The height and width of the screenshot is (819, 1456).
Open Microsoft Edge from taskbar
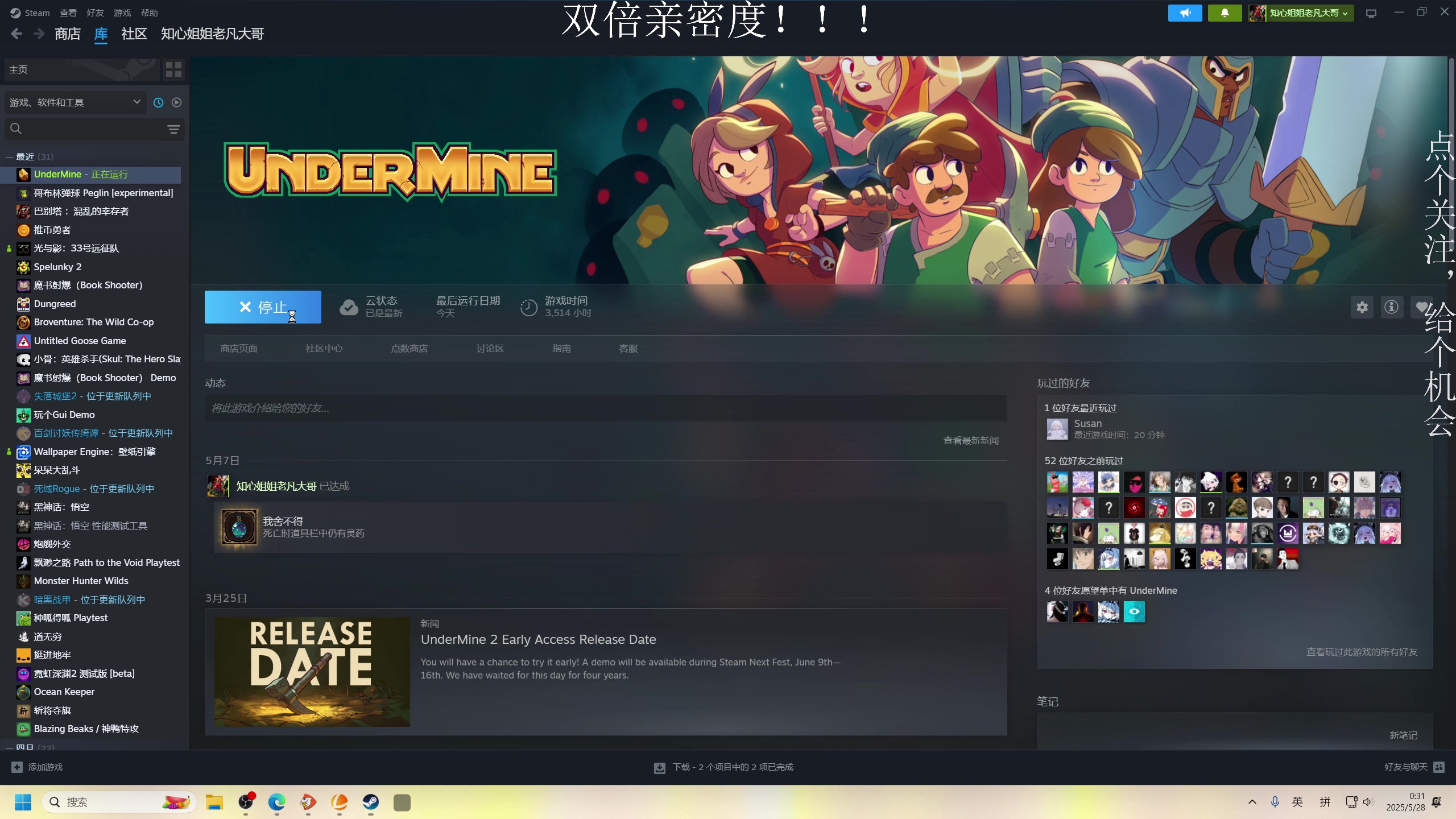coord(277,802)
